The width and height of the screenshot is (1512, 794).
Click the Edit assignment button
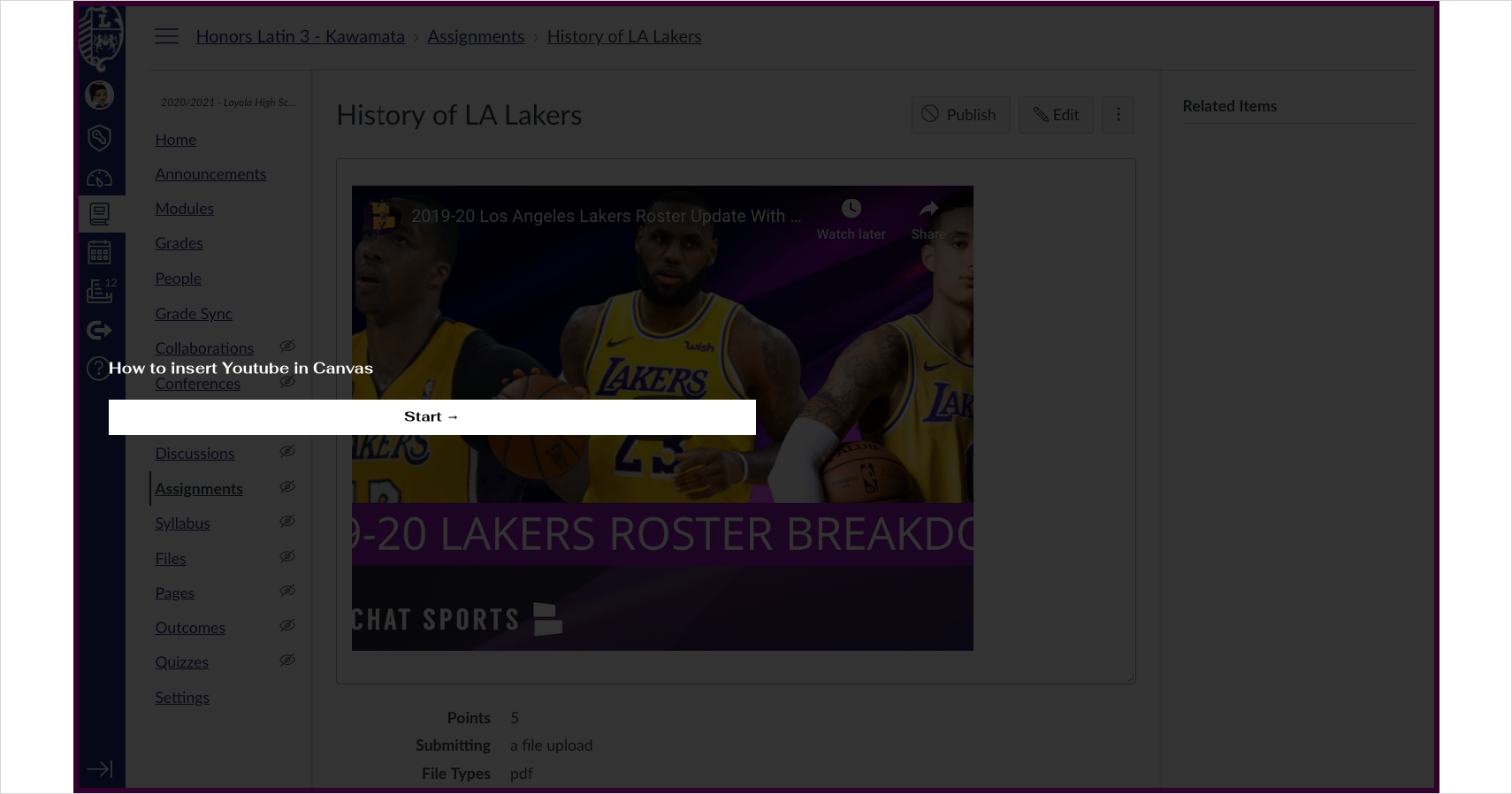(x=1056, y=115)
